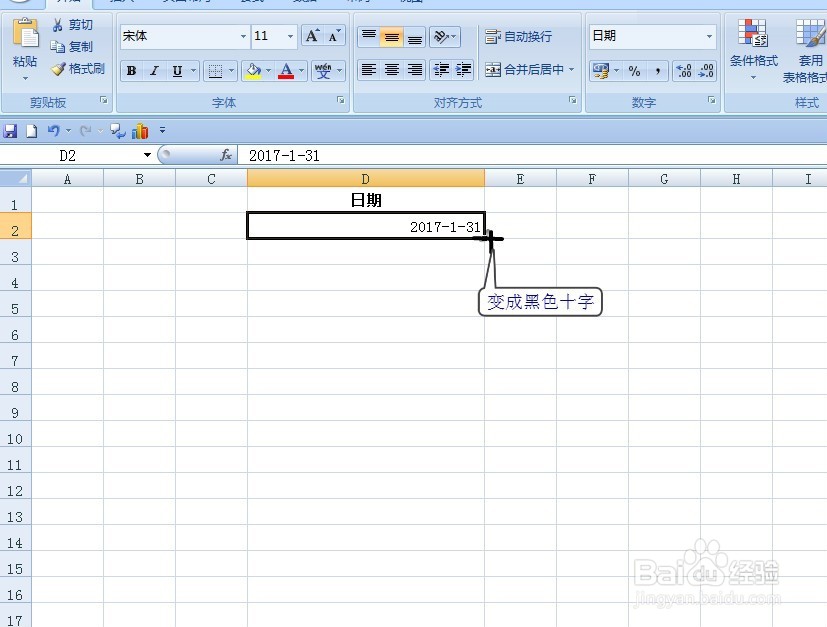The image size is (827, 627).
Task: Toggle bold formatting on selected cell
Action: pos(130,71)
